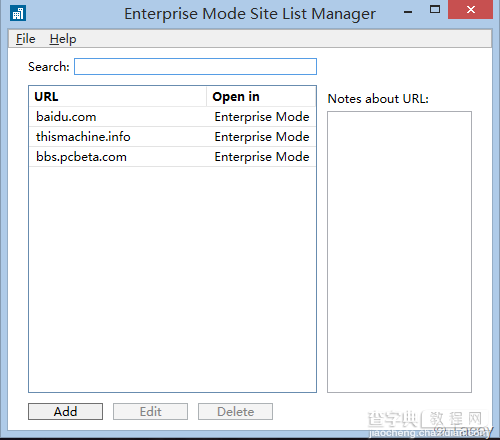The width and height of the screenshot is (500, 440).
Task: Open the File menu
Action: click(x=26, y=39)
